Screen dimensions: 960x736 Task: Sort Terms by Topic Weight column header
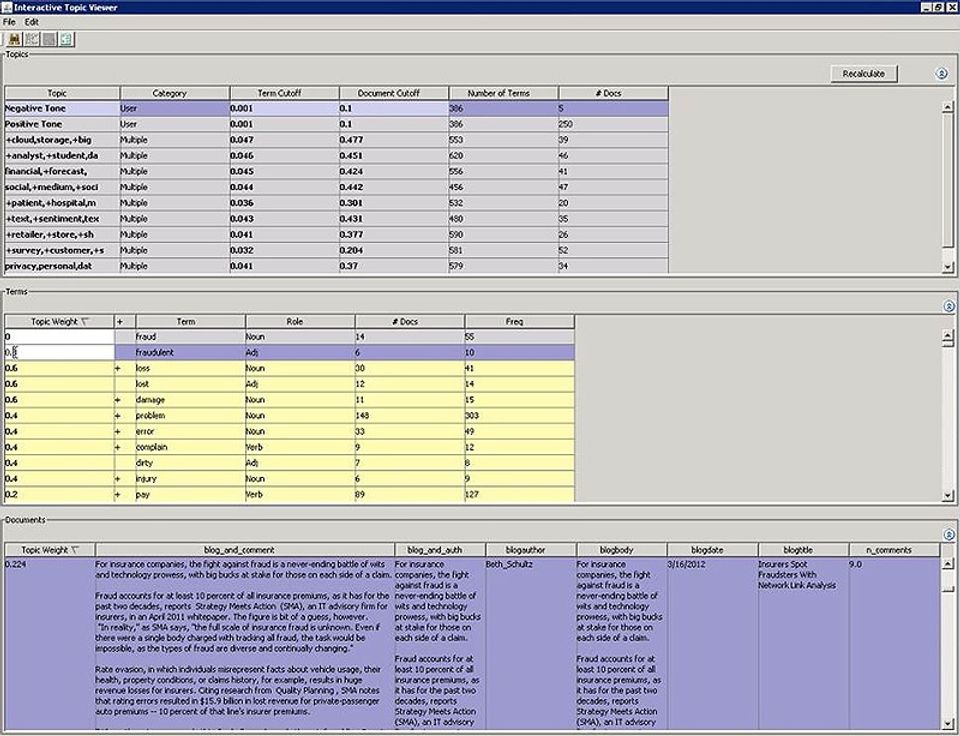[x=59, y=321]
